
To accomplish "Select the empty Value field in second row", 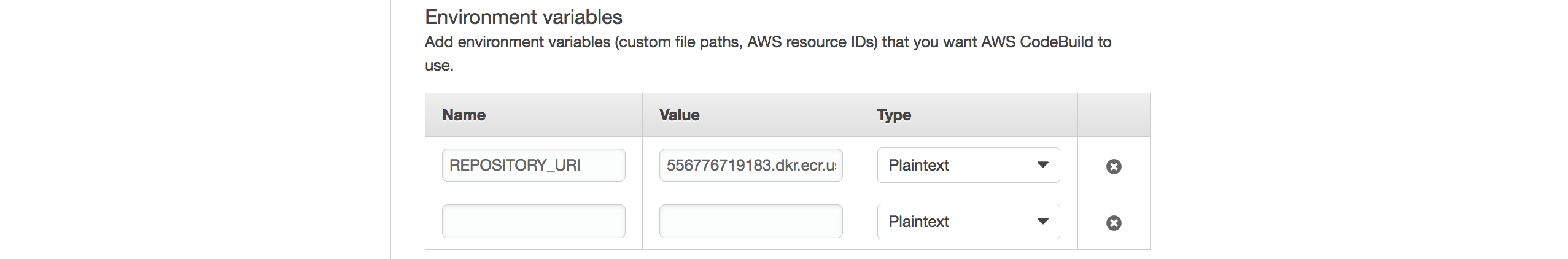I will pyautogui.click(x=751, y=222).
